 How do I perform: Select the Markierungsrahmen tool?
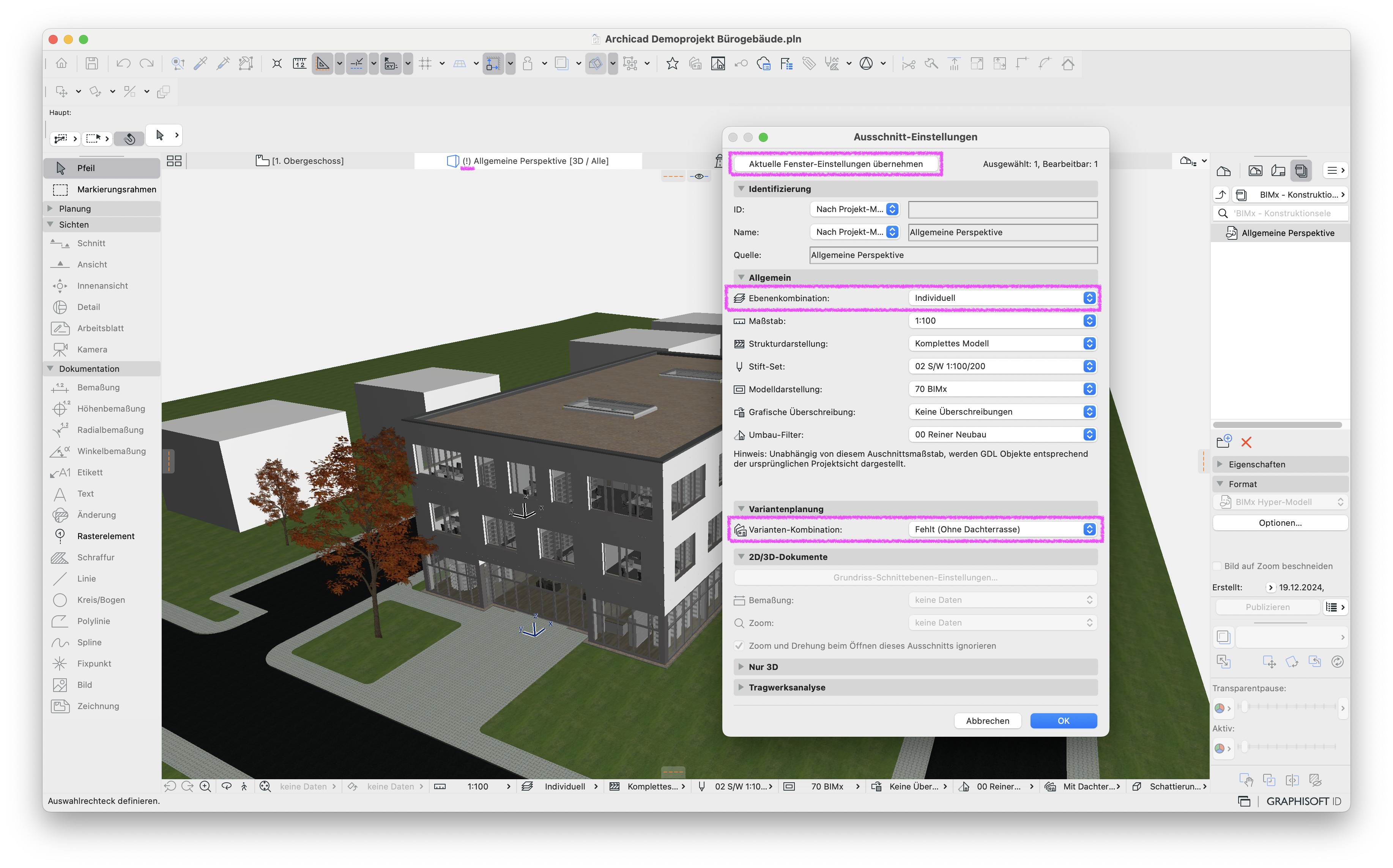point(102,189)
